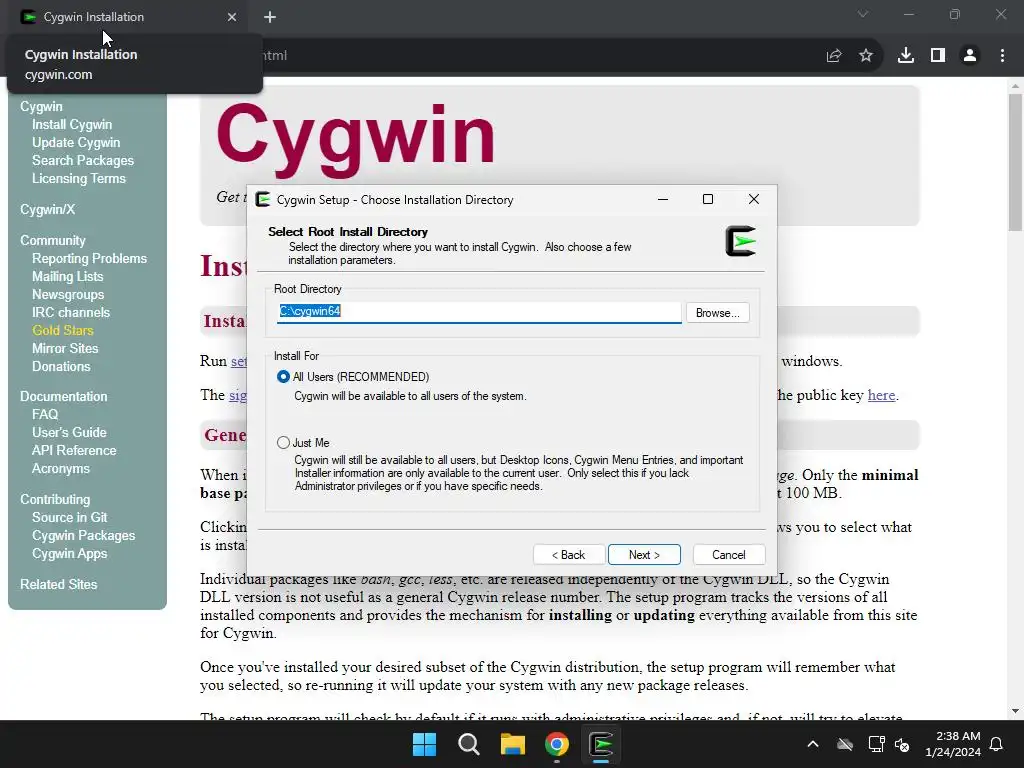Open the API Reference link
Image resolution: width=1024 pixels, height=768 pixels.
coord(74,450)
